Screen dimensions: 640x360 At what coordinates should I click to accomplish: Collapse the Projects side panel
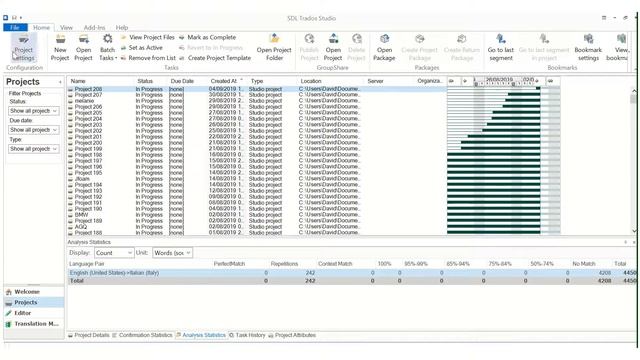(60, 82)
